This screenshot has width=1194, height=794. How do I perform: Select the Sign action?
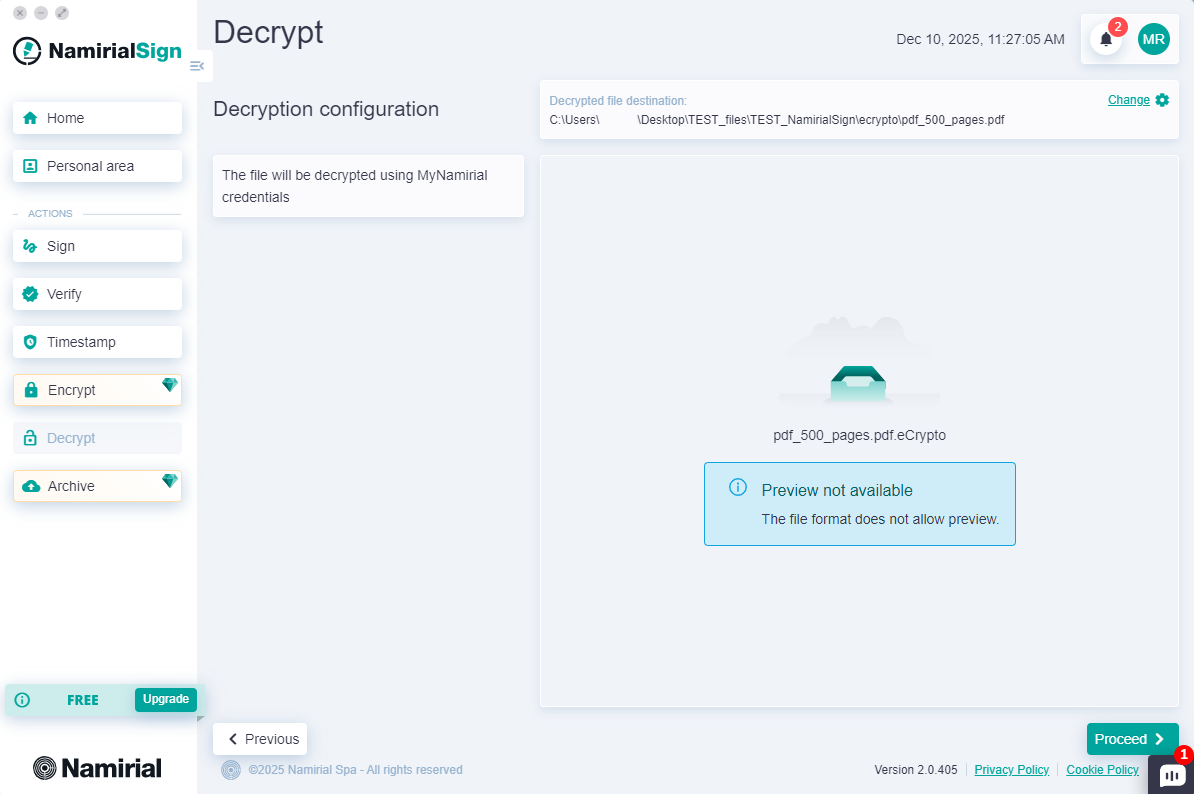click(97, 246)
